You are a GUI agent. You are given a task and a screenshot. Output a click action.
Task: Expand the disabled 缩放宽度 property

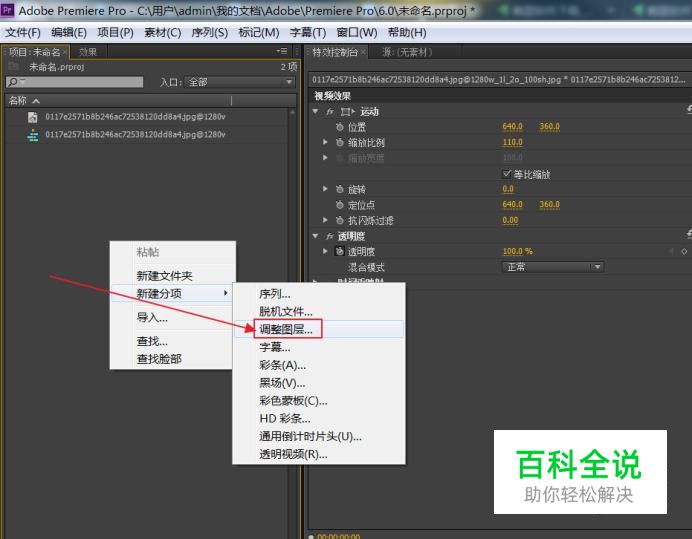coord(325,158)
